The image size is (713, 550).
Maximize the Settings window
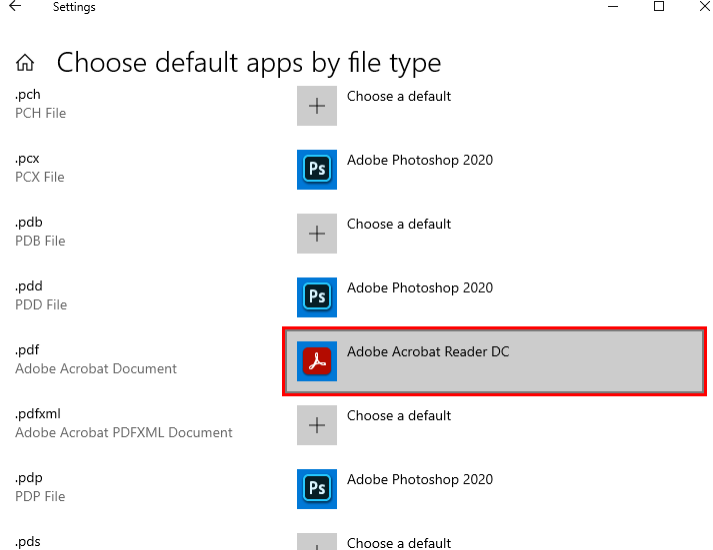[659, 6]
